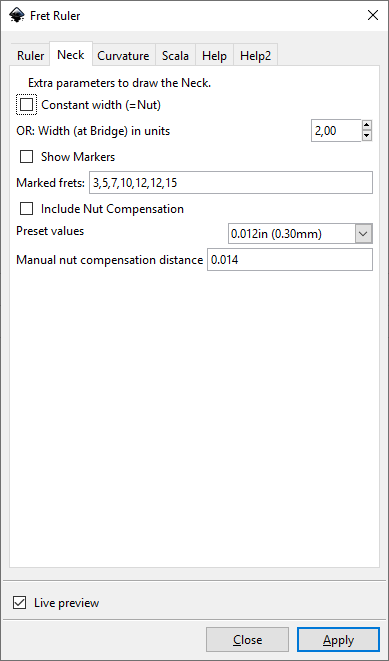Open the Curvature tab

click(123, 56)
